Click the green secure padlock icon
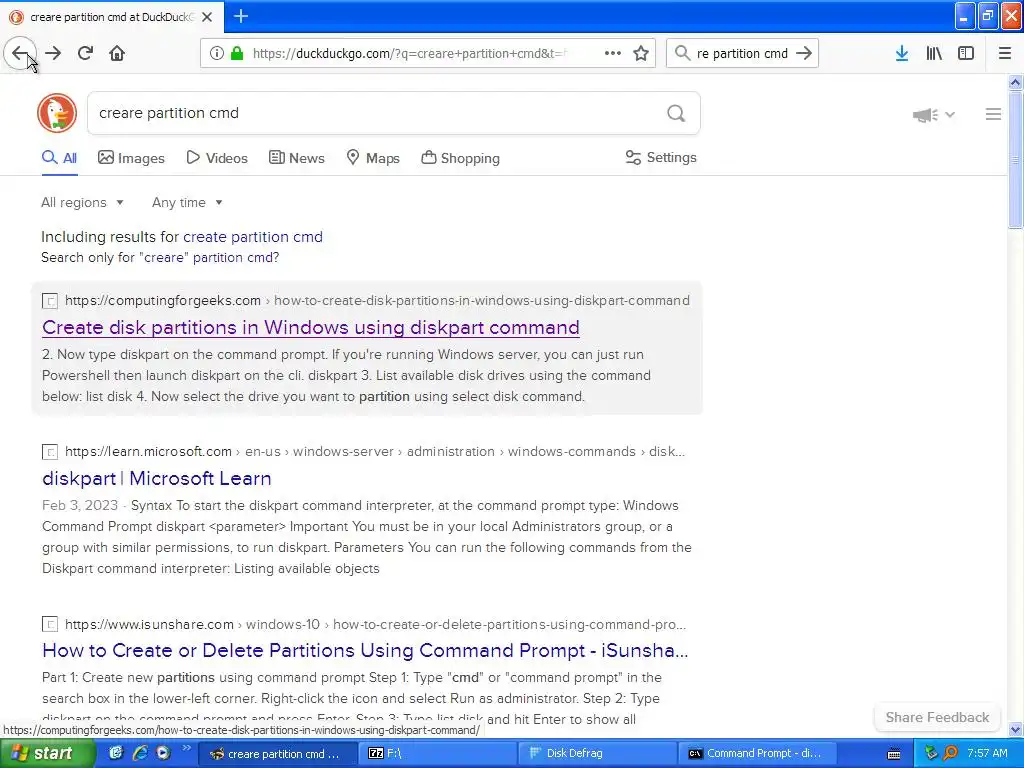 point(237,53)
